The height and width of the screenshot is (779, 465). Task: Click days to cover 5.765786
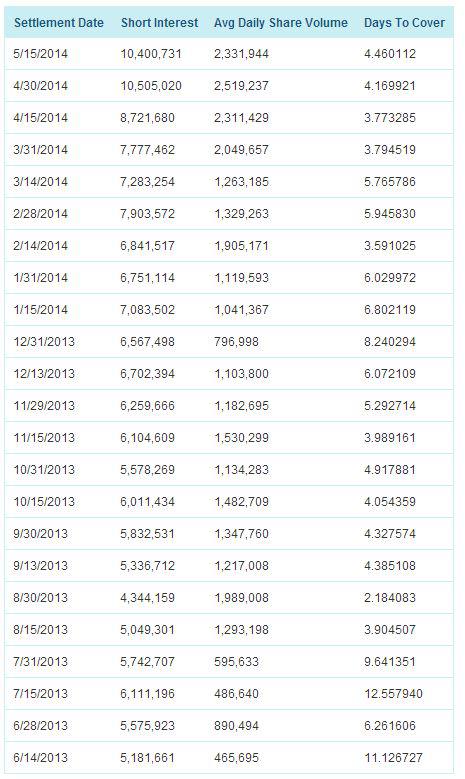(390, 182)
